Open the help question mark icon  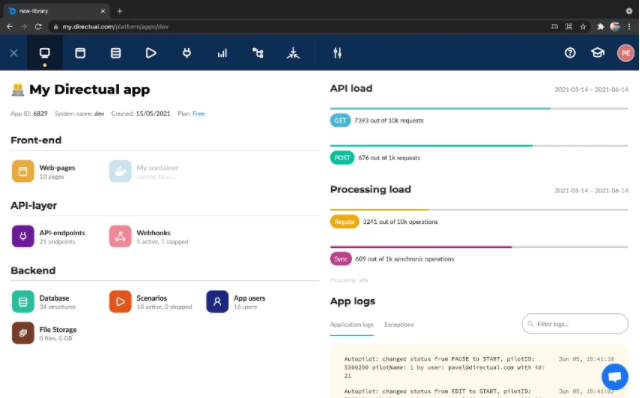tap(570, 53)
